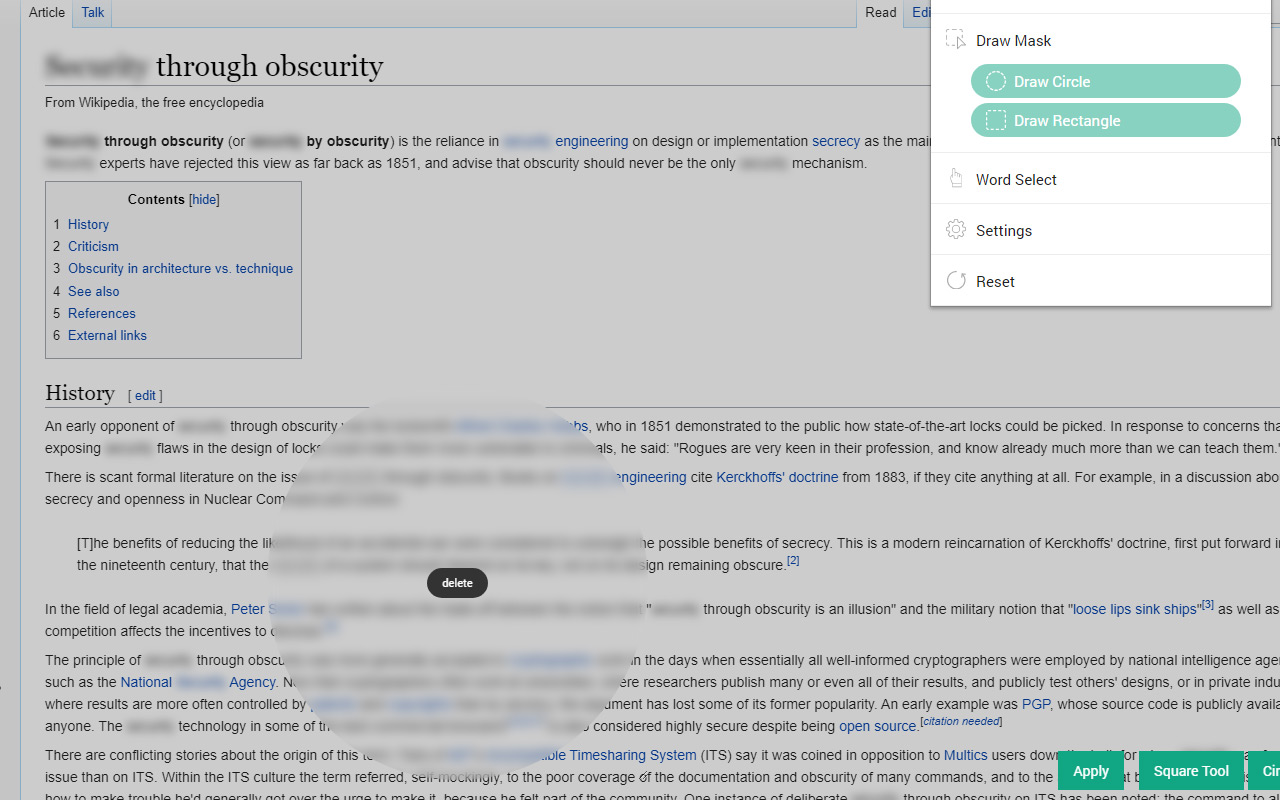Open the Timesharing System link
Screen dimensions: 1280x800
click(x=632, y=755)
